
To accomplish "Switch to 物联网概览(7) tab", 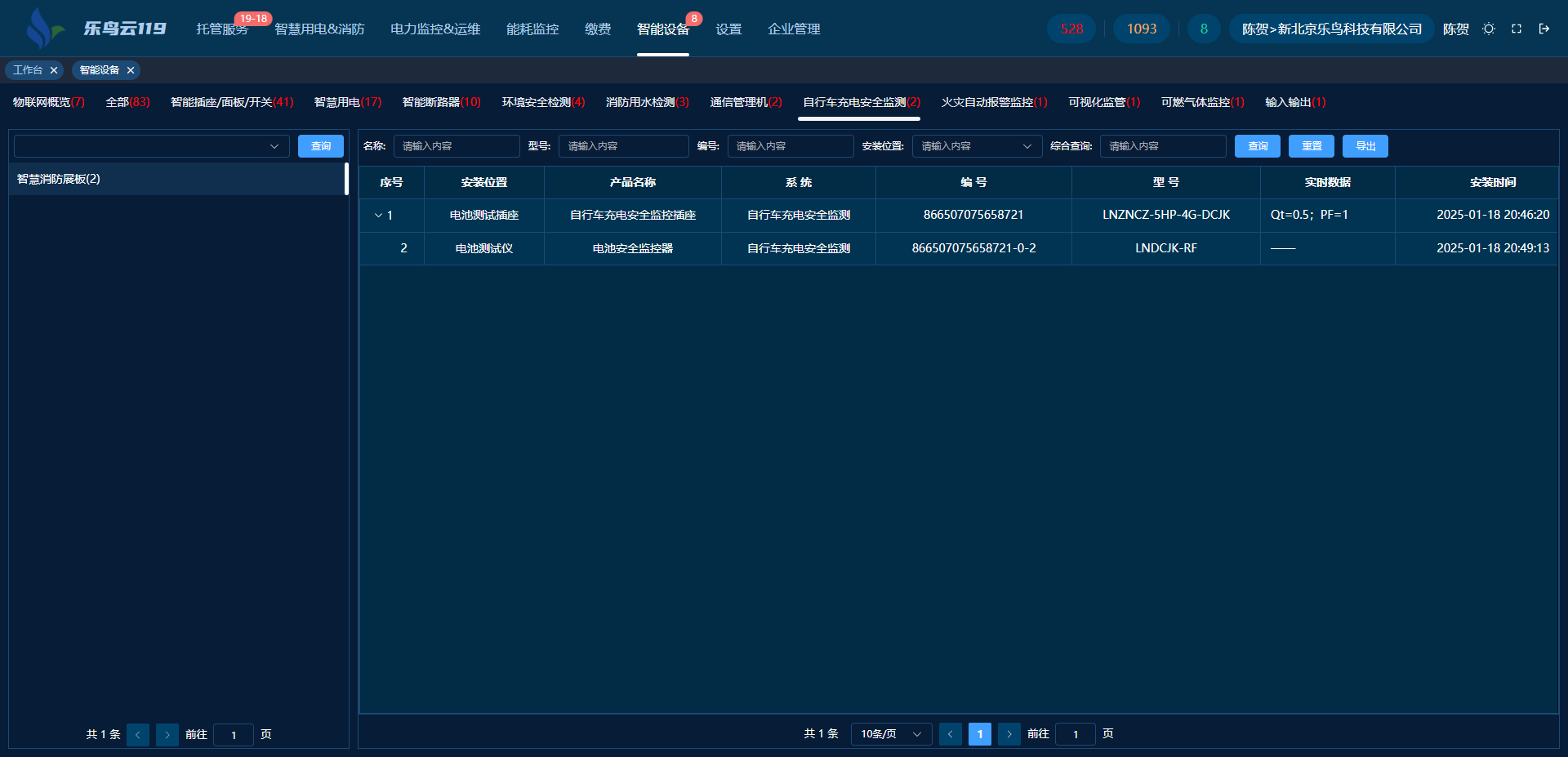I will [49, 102].
